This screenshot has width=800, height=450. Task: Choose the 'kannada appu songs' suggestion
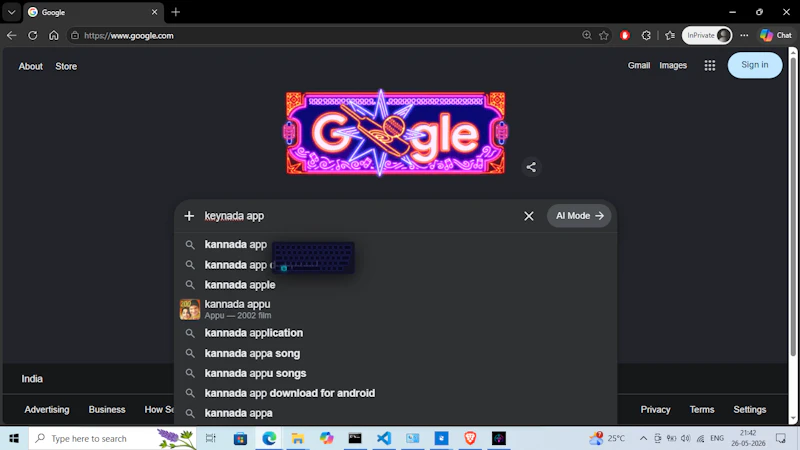coord(395,373)
